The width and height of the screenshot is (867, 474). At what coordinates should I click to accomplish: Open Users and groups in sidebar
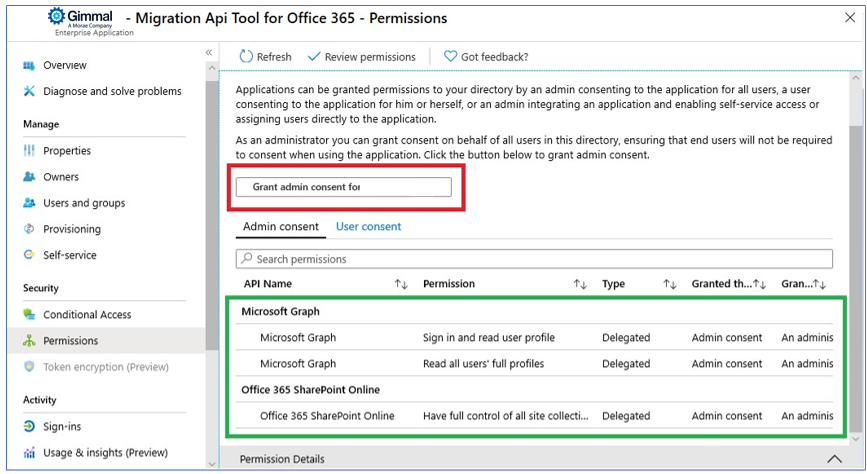(84, 203)
